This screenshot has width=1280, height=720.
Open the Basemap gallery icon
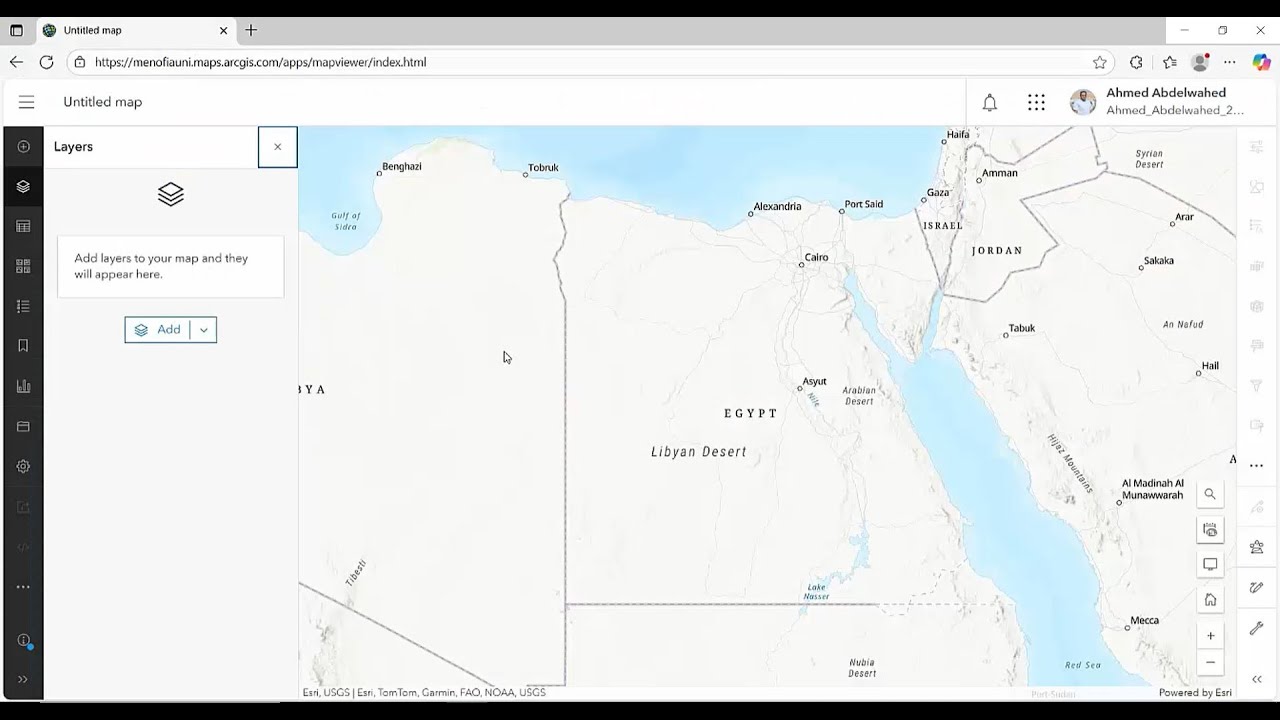[x=23, y=266]
